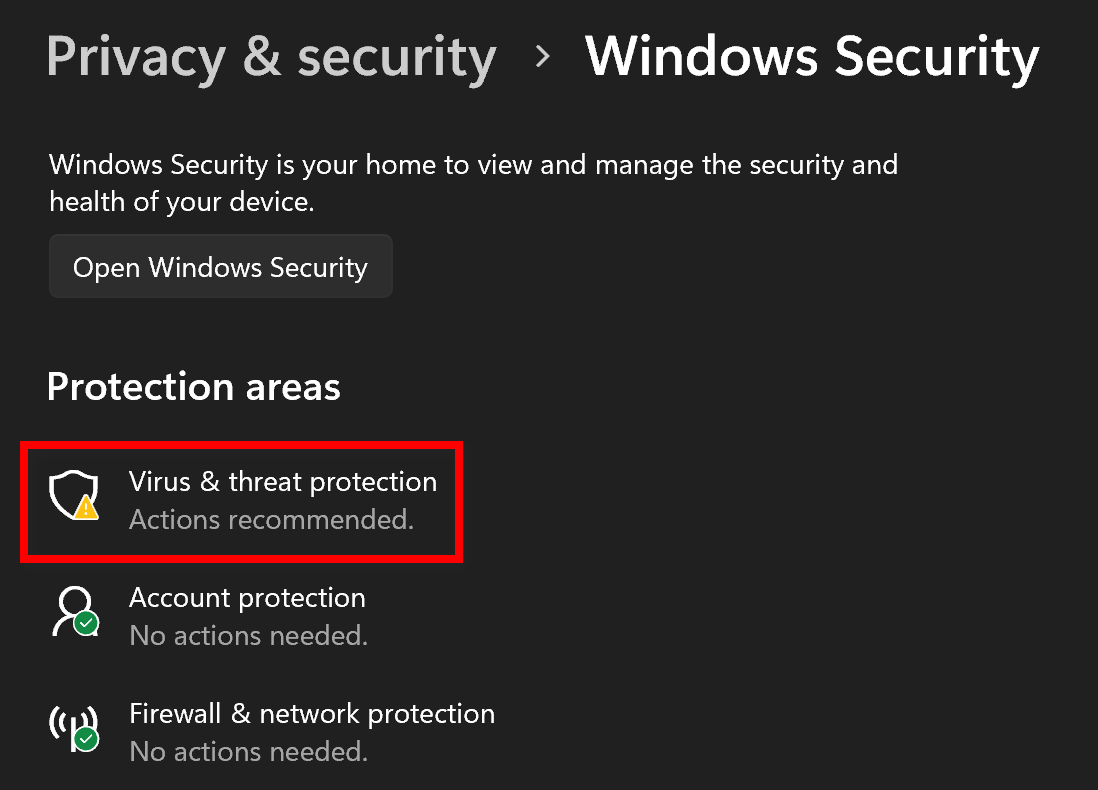1098x790 pixels.
Task: Click the Windows Security page title
Action: click(x=812, y=57)
